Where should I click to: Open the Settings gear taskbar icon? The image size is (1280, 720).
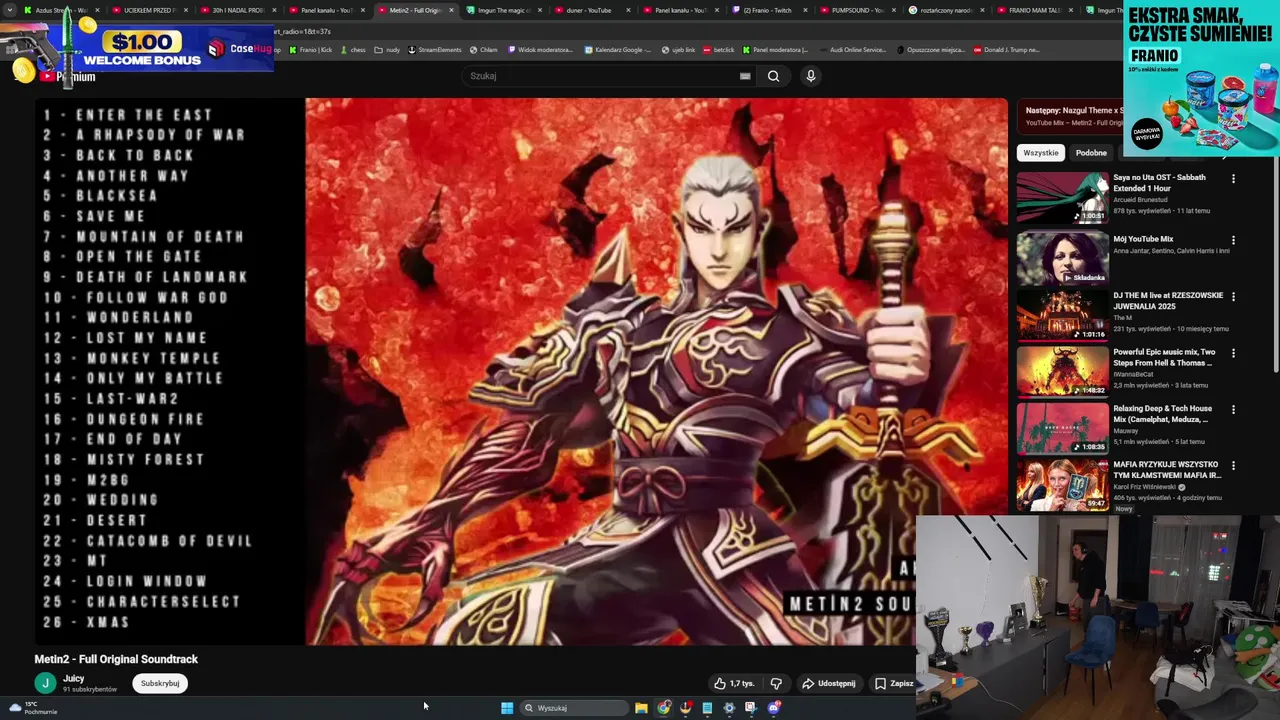(729, 708)
